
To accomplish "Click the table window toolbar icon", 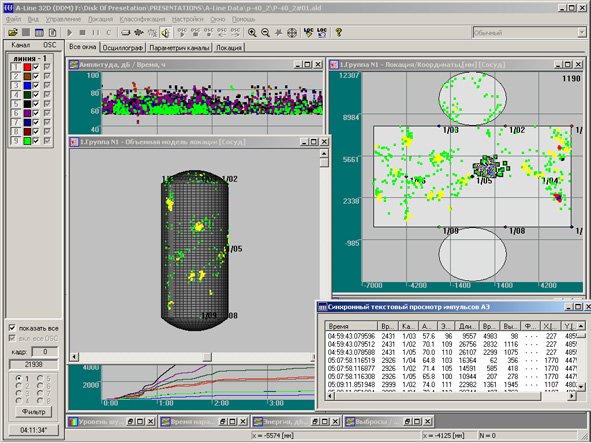I will tap(39, 33).
